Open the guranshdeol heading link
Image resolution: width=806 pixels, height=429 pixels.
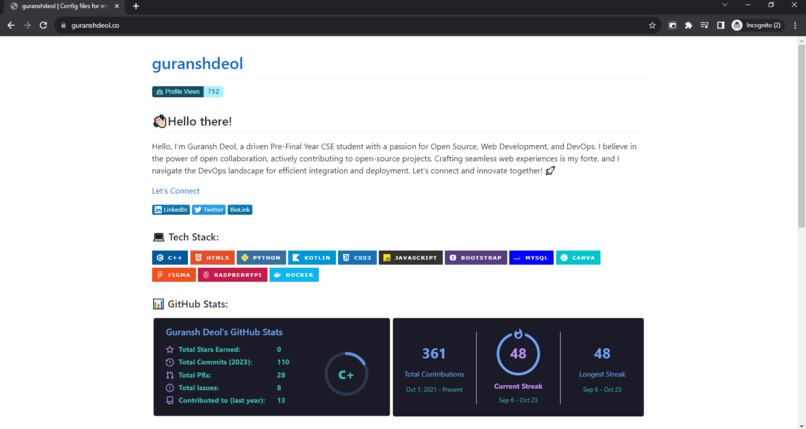(197, 64)
